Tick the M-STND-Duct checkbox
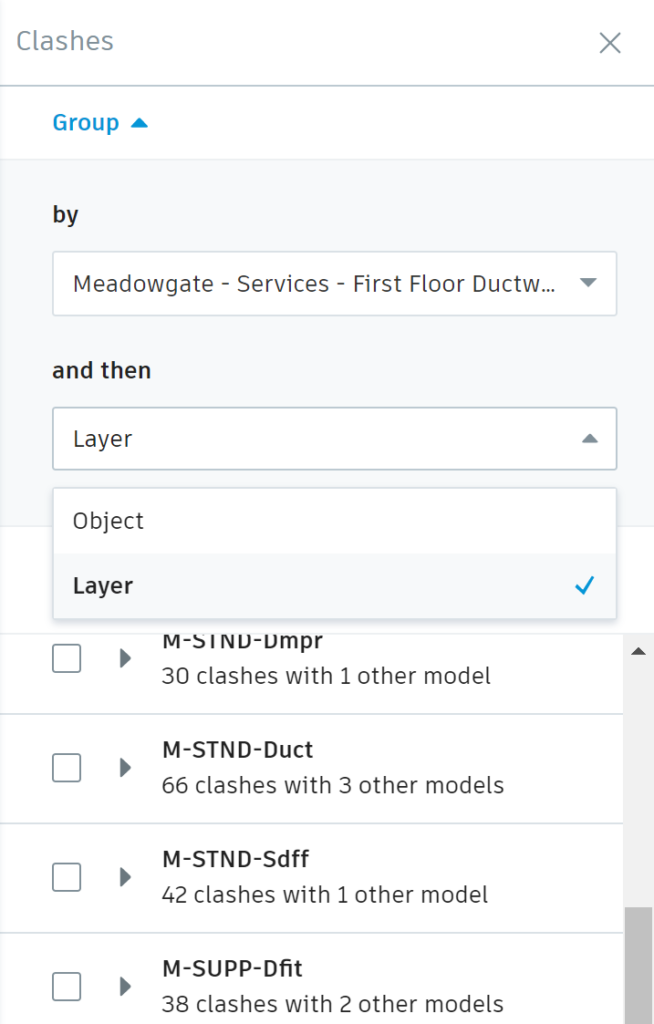Viewport: 654px width, 1024px height. (x=67, y=767)
